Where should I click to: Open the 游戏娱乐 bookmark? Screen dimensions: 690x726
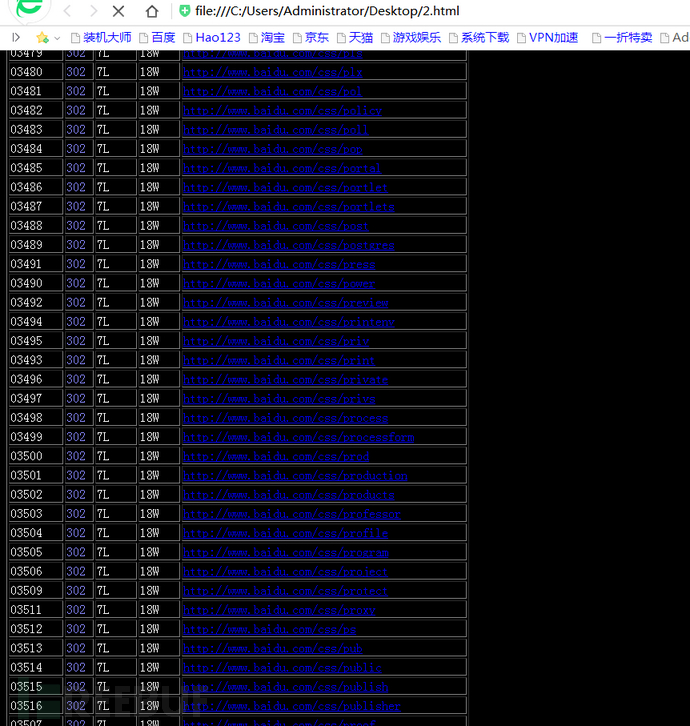pos(411,38)
